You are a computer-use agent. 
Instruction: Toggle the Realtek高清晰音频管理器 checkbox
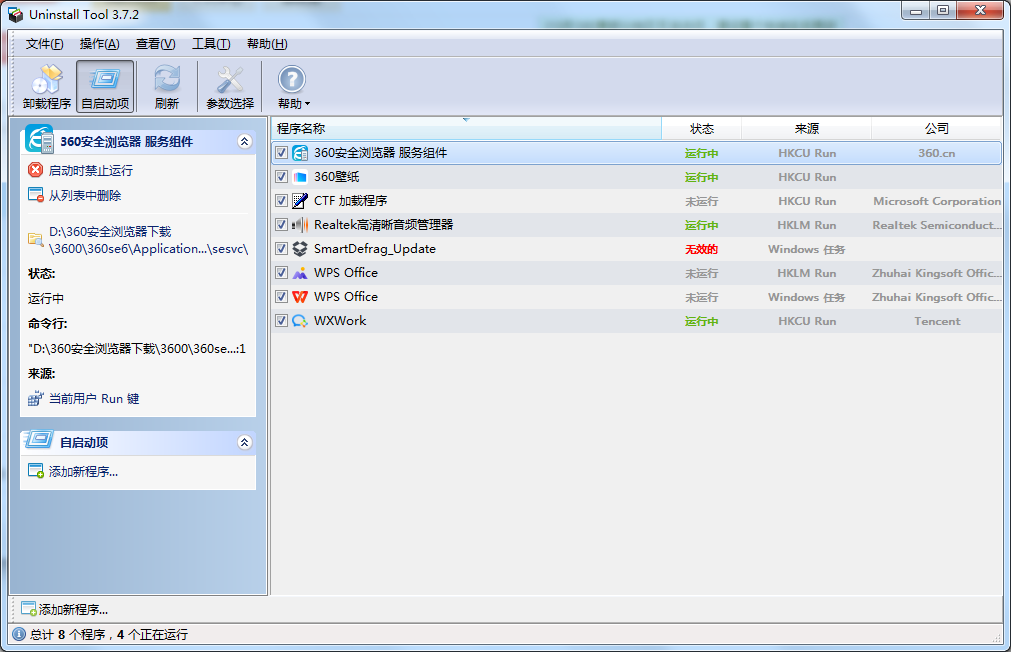click(281, 224)
